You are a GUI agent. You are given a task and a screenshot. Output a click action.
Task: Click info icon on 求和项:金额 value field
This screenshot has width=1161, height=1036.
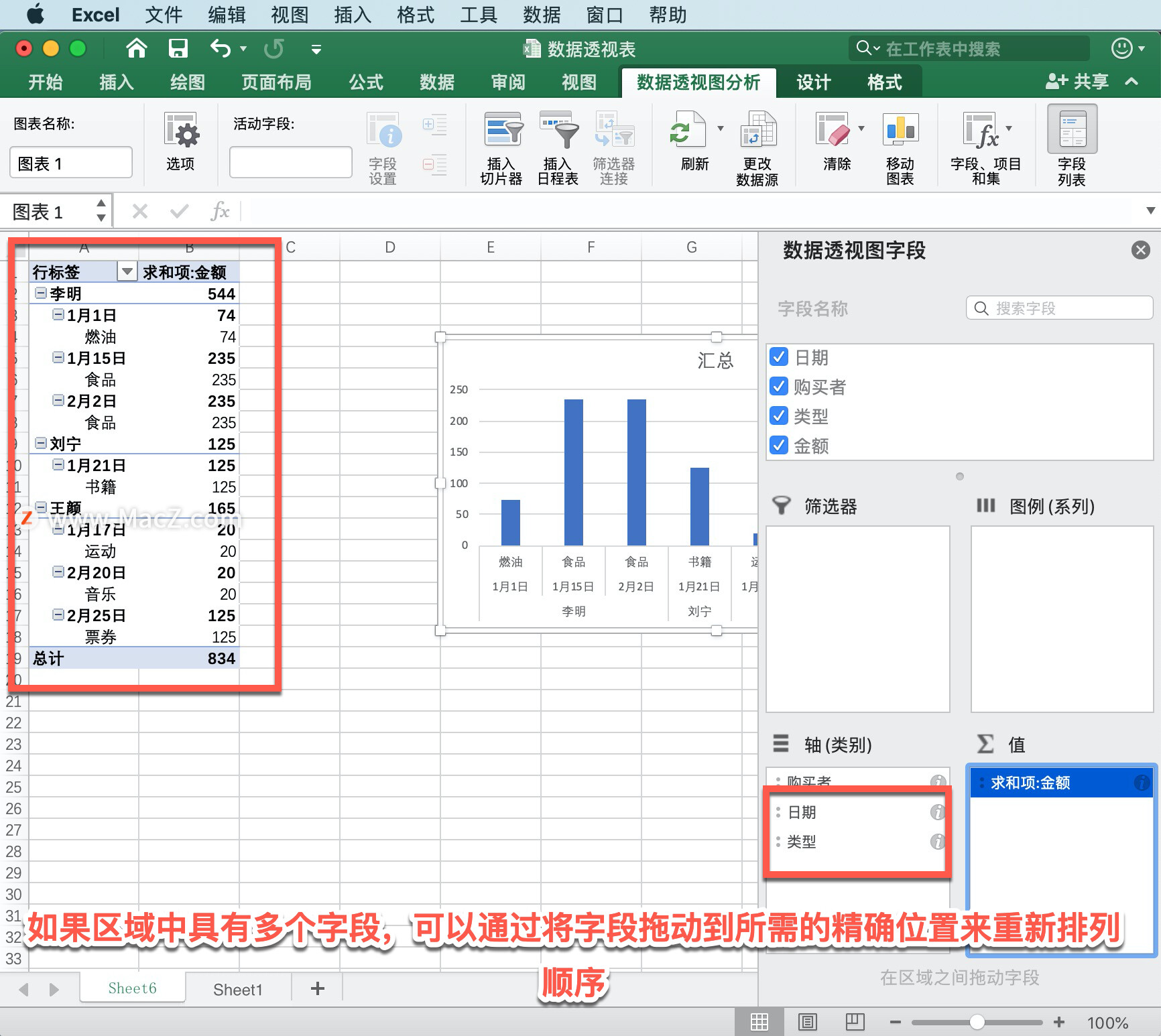coord(1142,783)
